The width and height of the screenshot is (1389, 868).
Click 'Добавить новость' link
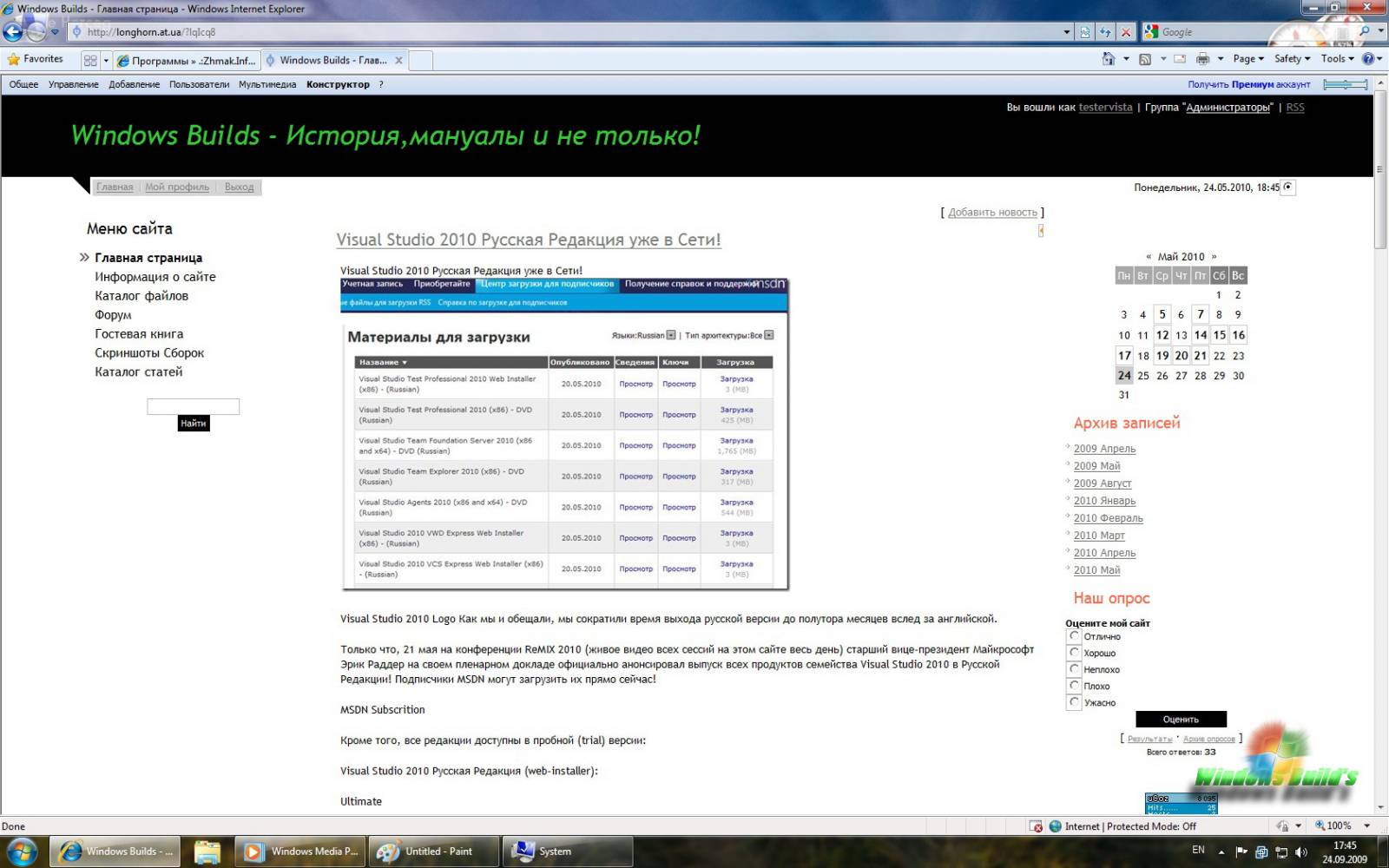point(992,213)
